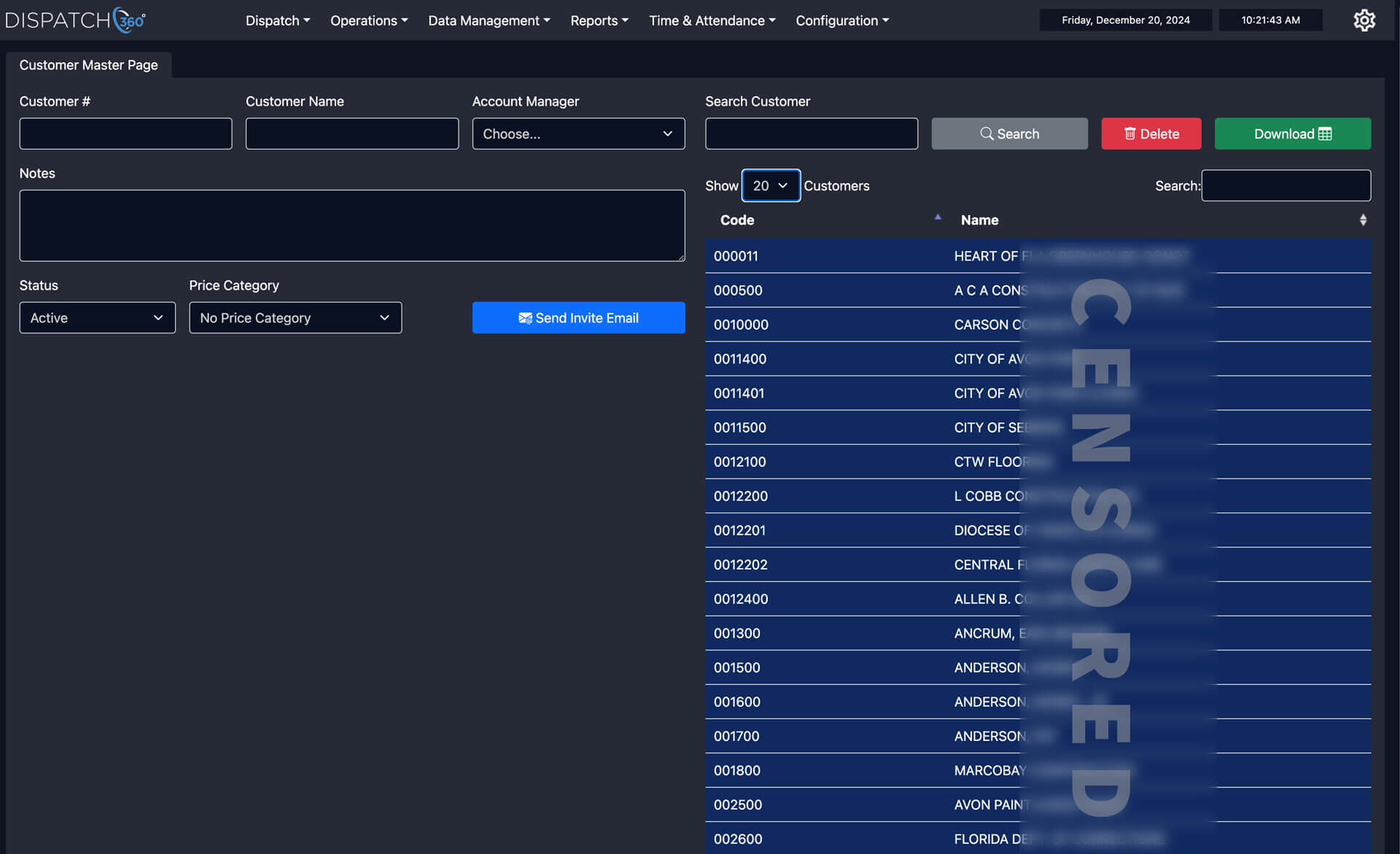Select customer row code 001600

(x=1038, y=702)
